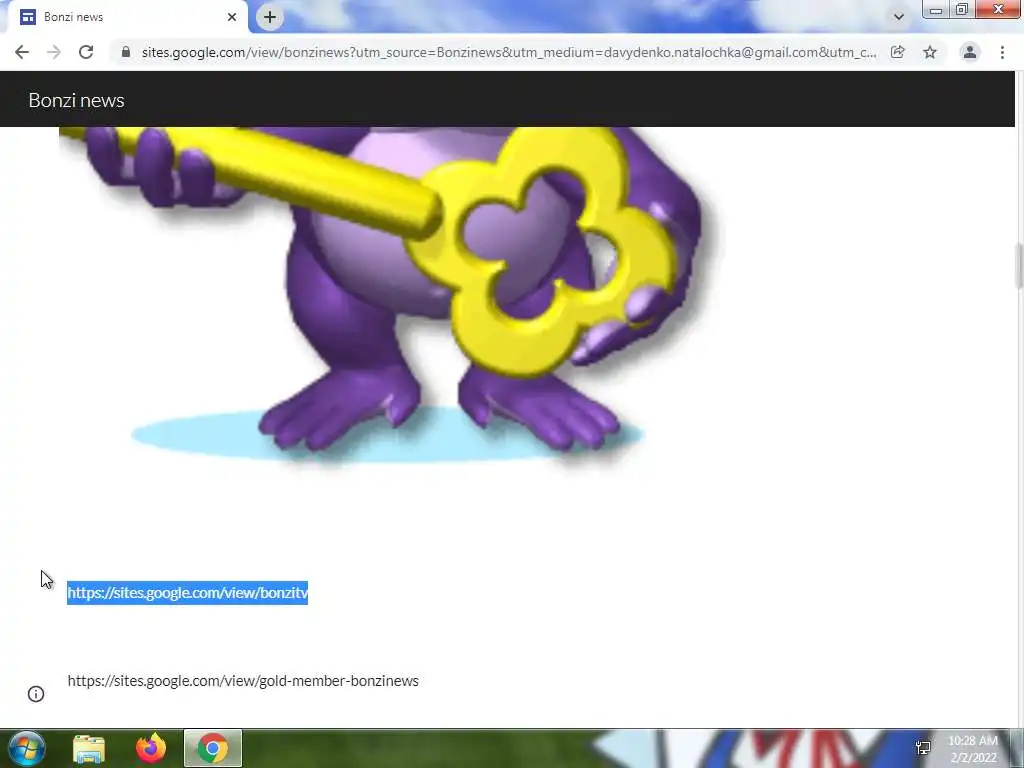Open the Chrome three-dot menu
Screen dimensions: 1024x768
(x=1002, y=52)
